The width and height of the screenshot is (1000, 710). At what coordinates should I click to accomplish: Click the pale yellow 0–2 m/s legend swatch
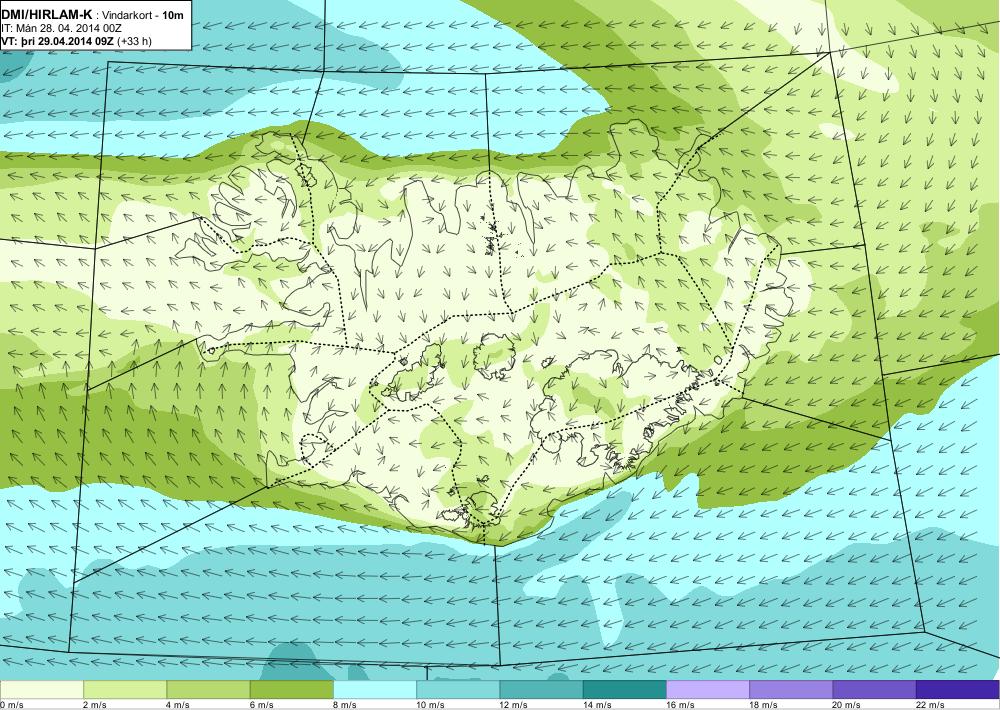pyautogui.click(x=41, y=690)
